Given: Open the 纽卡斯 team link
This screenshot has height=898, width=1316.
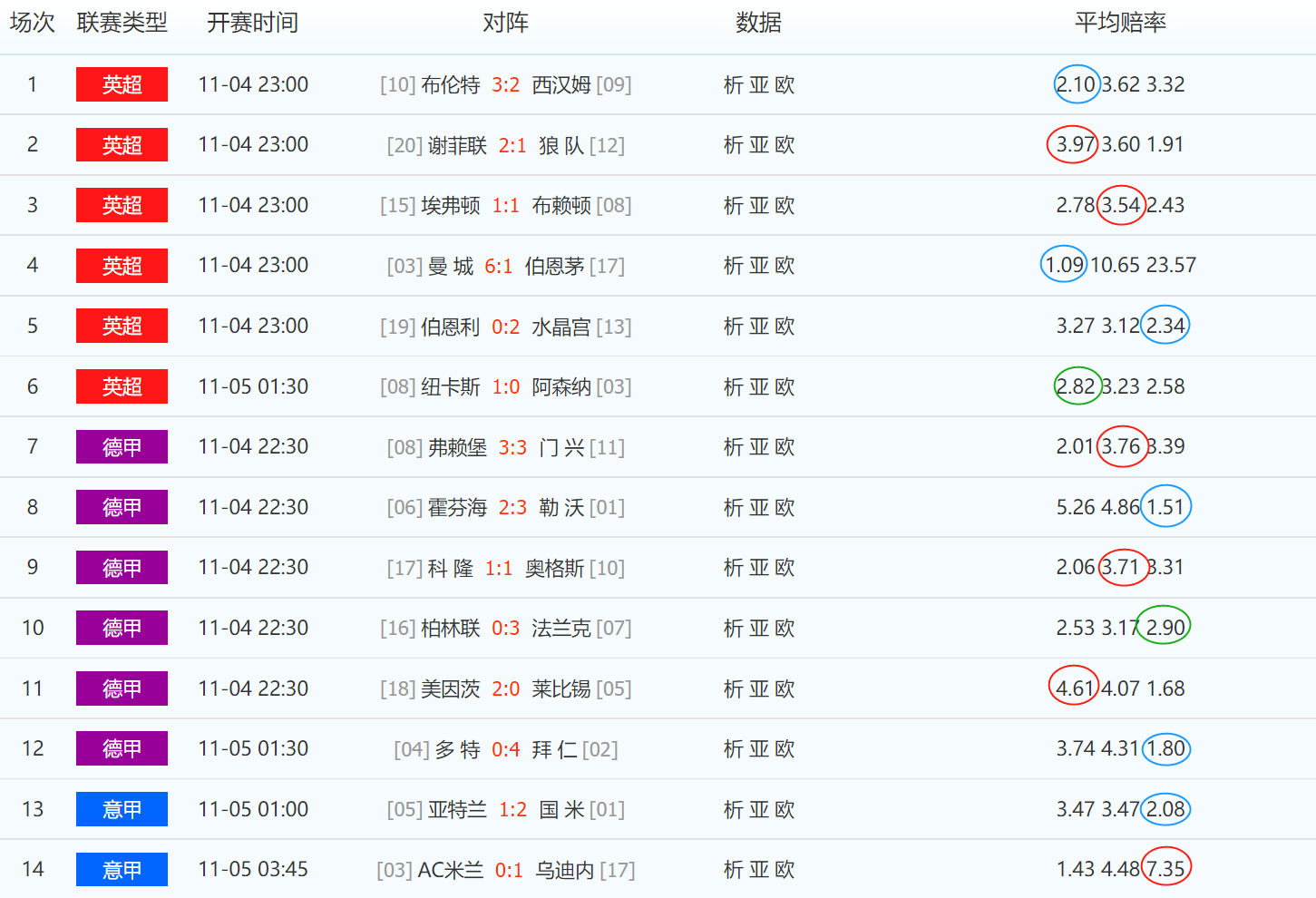Looking at the screenshot, I should pos(451,387).
